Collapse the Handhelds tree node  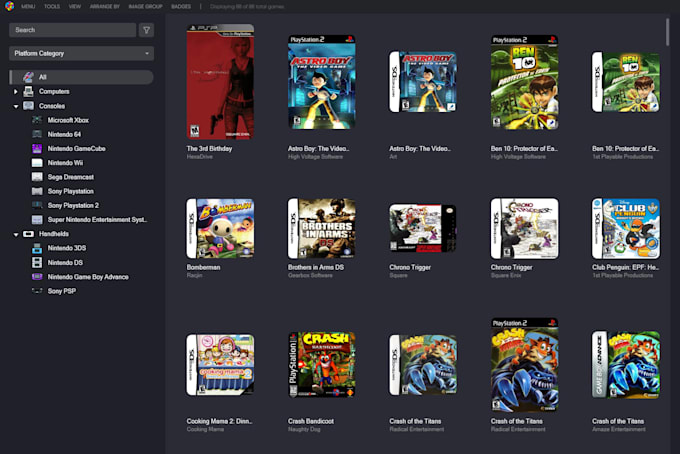pos(16,235)
